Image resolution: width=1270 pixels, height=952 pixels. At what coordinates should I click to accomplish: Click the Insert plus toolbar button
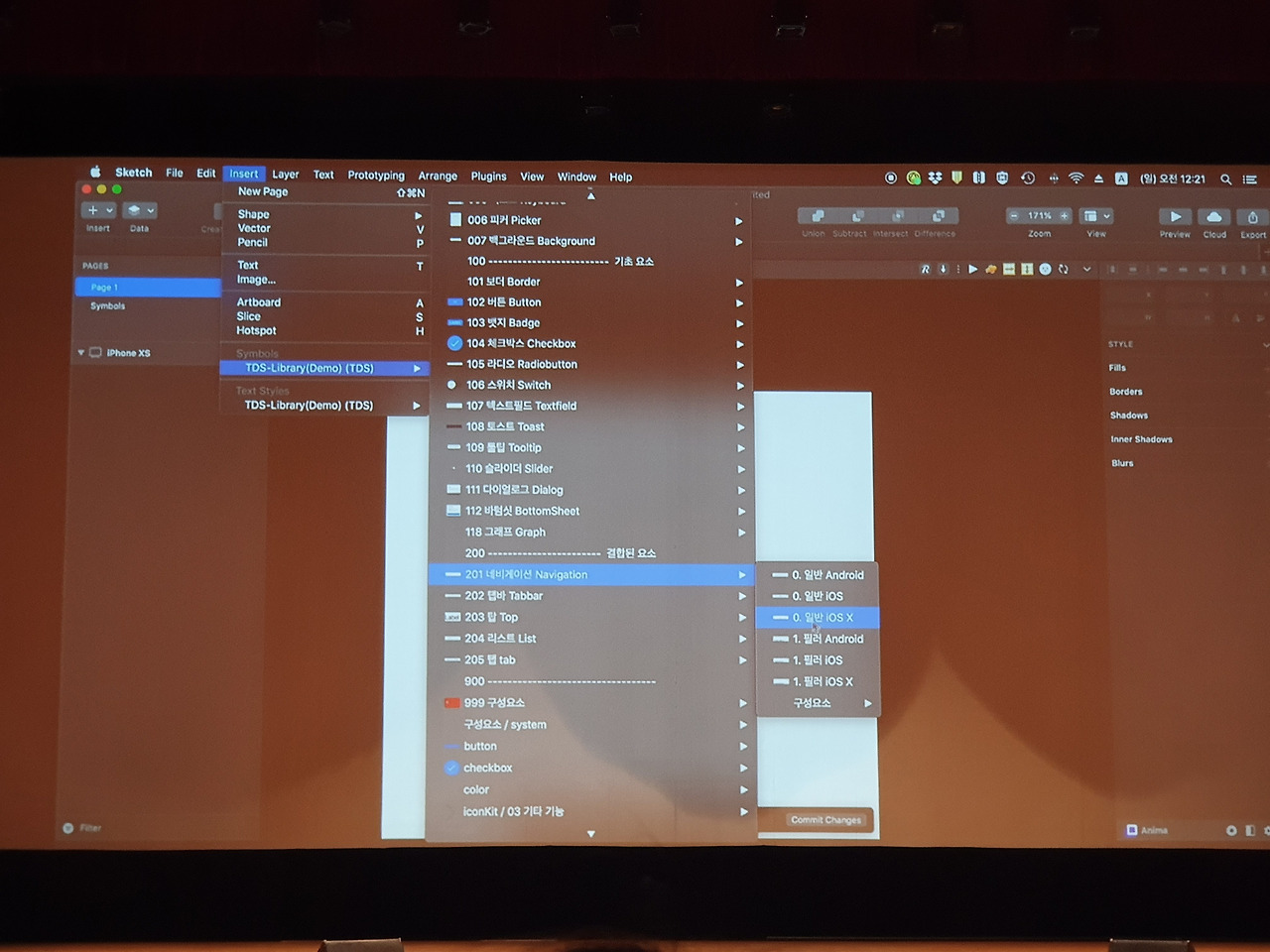click(92, 210)
